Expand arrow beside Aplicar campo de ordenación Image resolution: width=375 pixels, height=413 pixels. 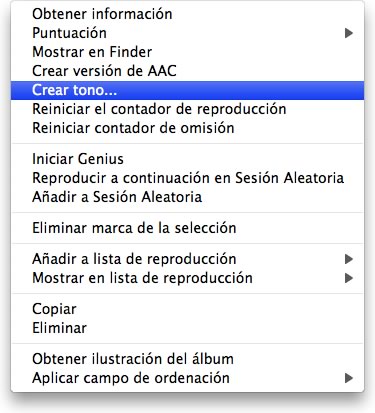[x=349, y=378]
